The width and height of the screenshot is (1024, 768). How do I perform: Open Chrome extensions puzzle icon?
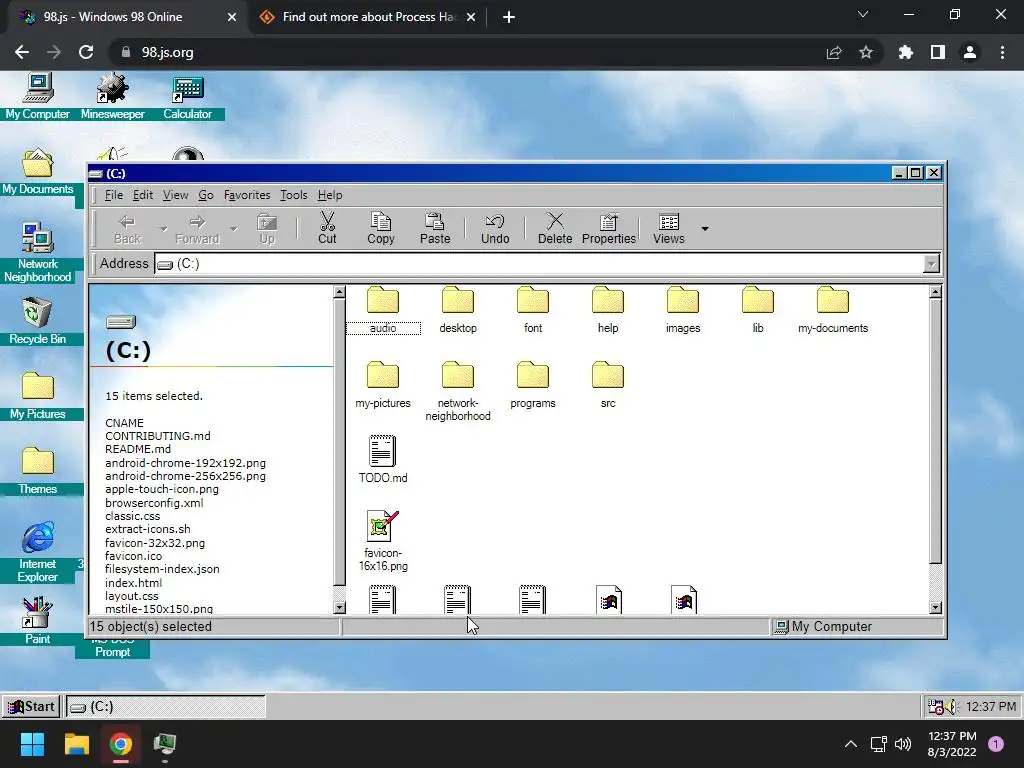pos(905,52)
